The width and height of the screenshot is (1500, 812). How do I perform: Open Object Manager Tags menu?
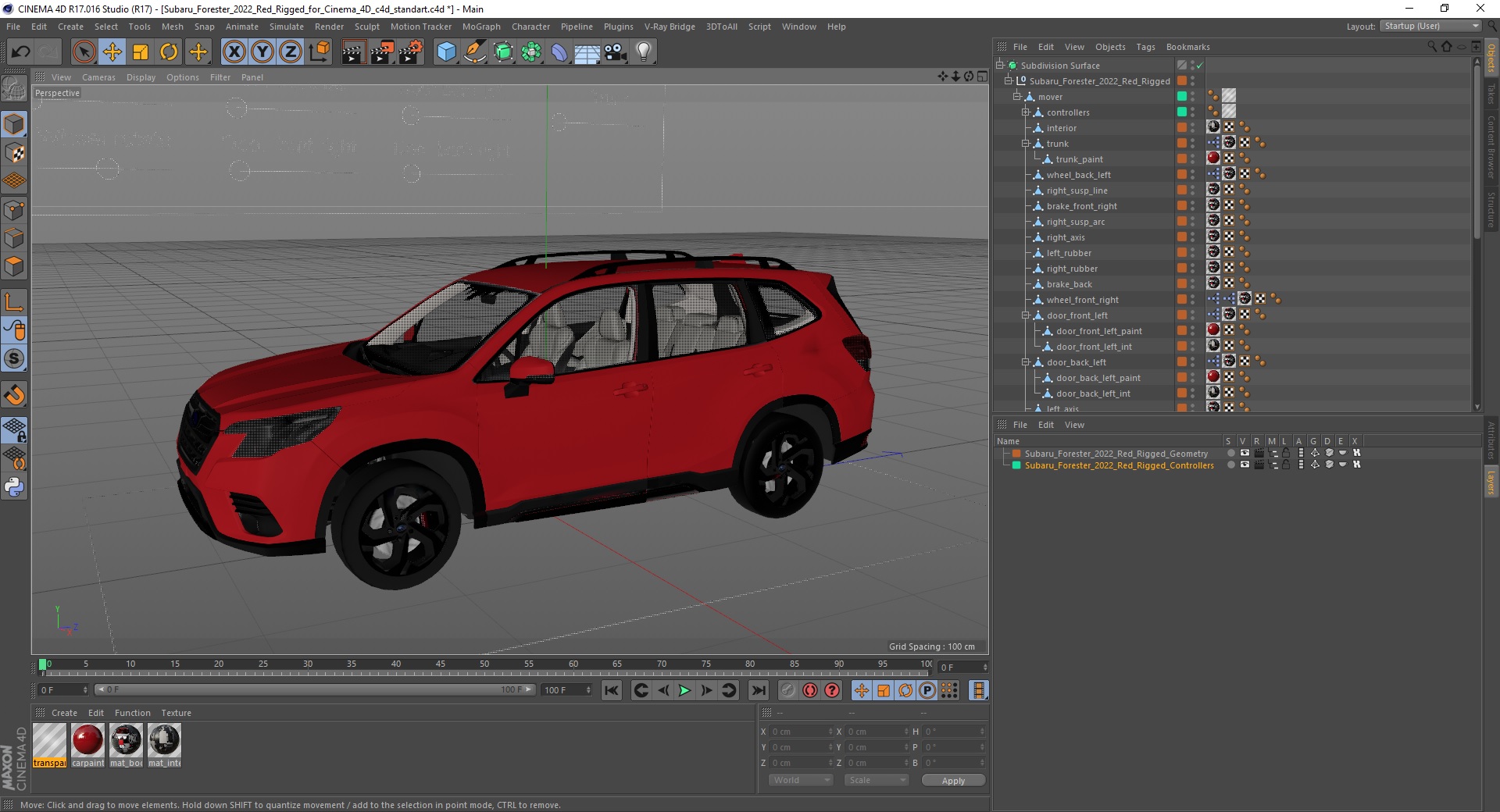(x=1145, y=47)
